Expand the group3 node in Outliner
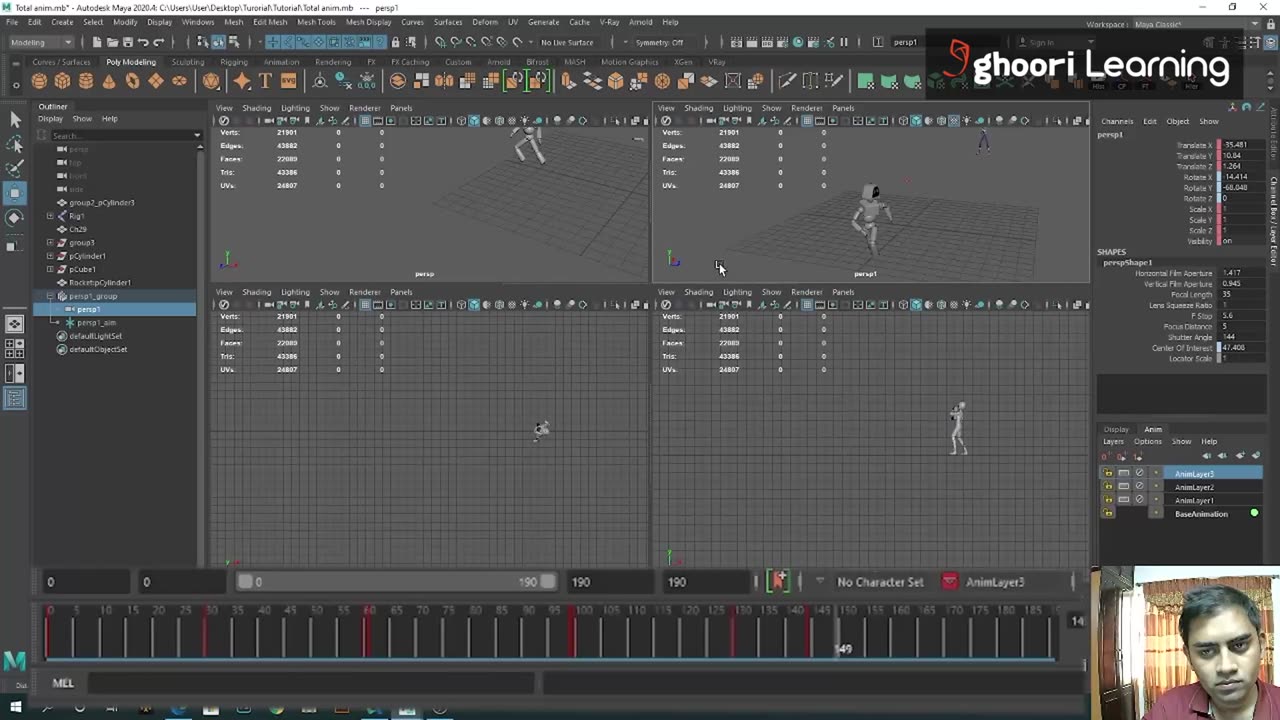1280x720 pixels. point(50,242)
